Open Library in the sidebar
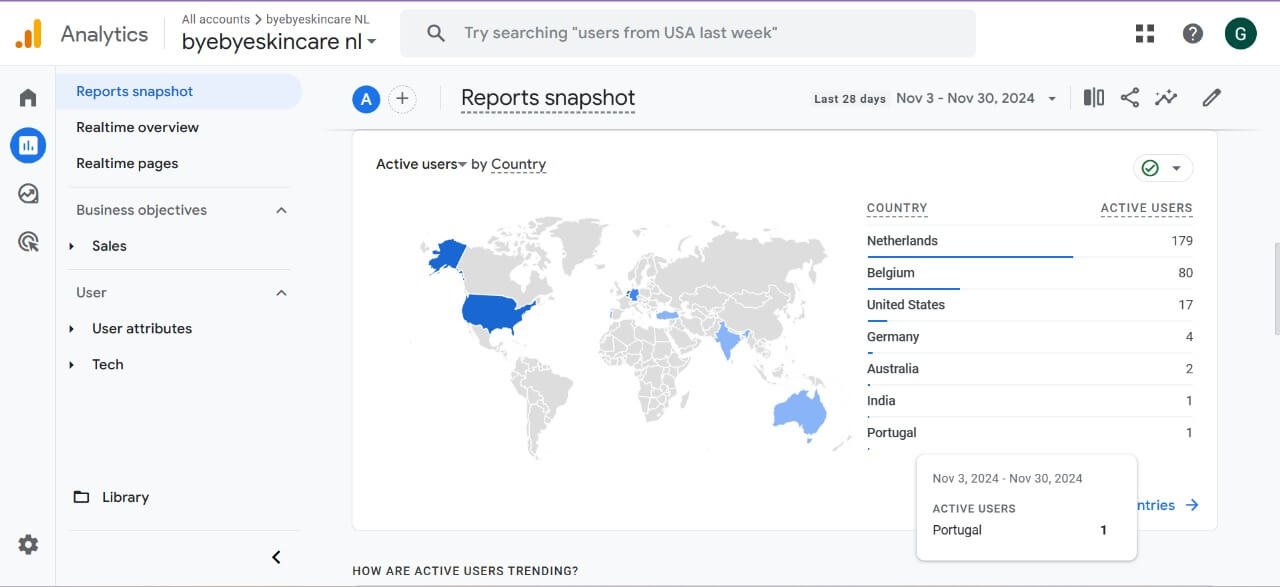1280x587 pixels. (x=125, y=497)
